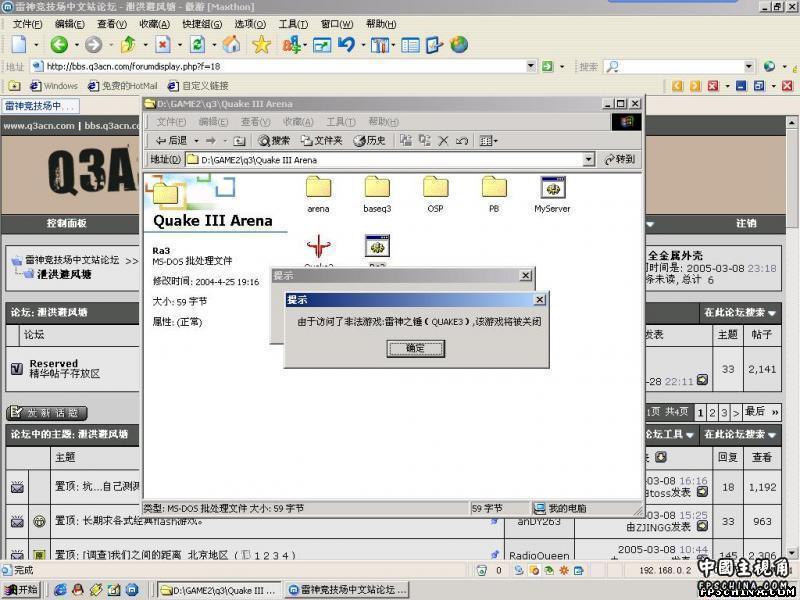Expand the Explorer address bar dropdown
The width and height of the screenshot is (800, 600).
point(589,160)
